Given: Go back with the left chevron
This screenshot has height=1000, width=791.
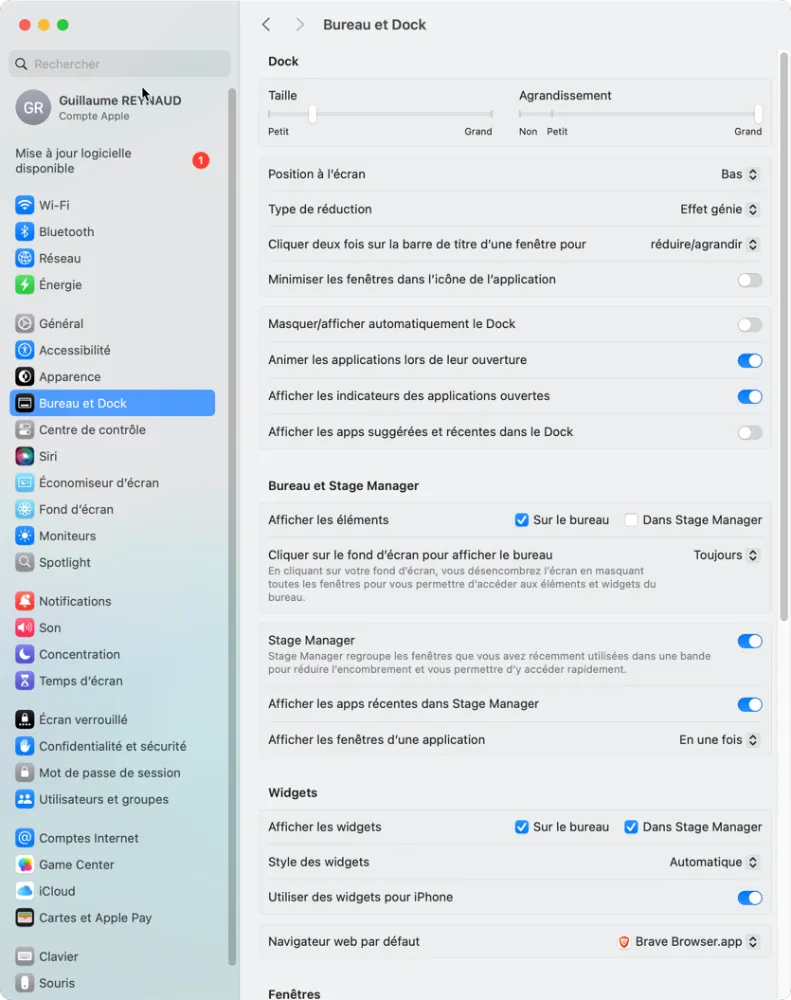Looking at the screenshot, I should point(266,25).
